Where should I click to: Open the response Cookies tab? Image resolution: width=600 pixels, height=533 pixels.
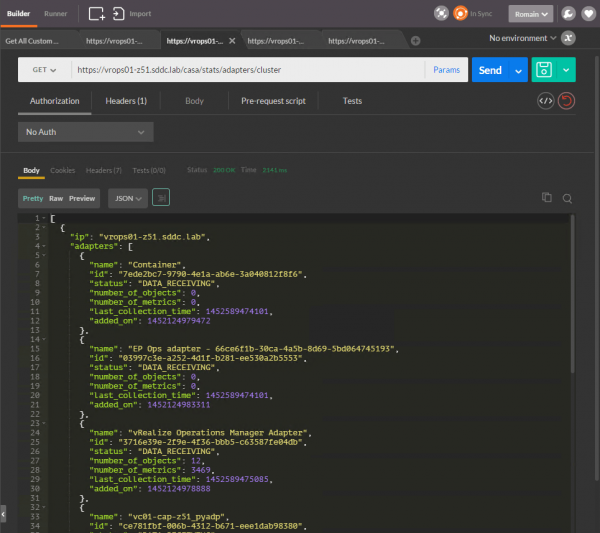(62, 170)
